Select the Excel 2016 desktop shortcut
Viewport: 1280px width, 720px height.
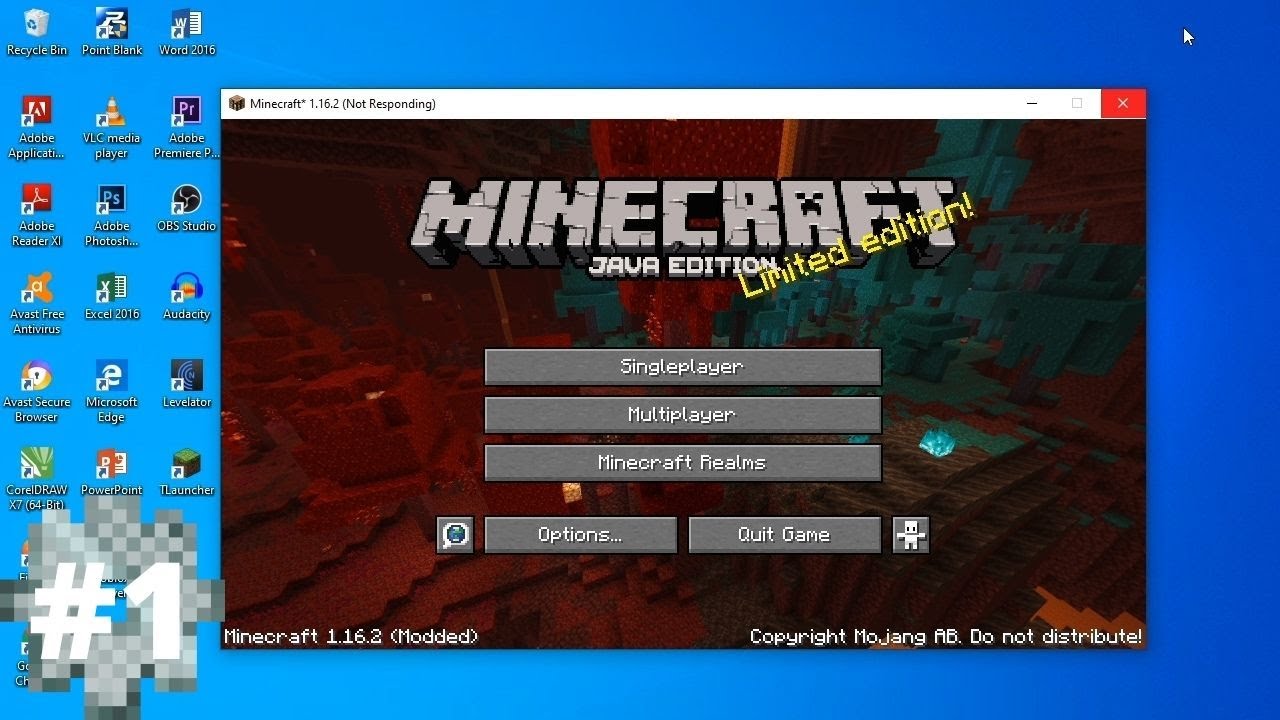112,297
